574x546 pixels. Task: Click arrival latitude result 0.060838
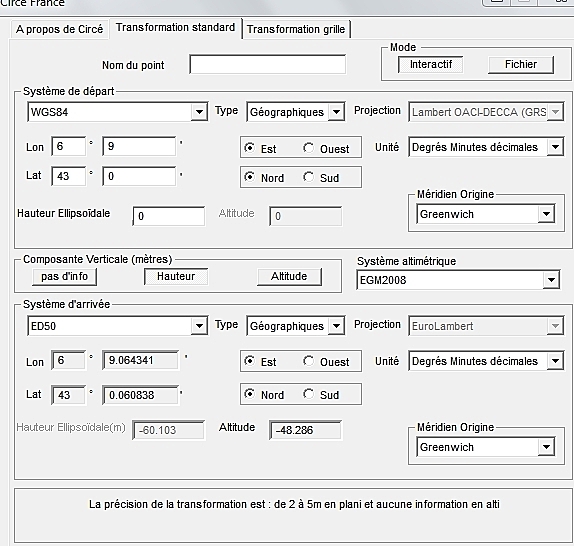pyautogui.click(x=141, y=395)
